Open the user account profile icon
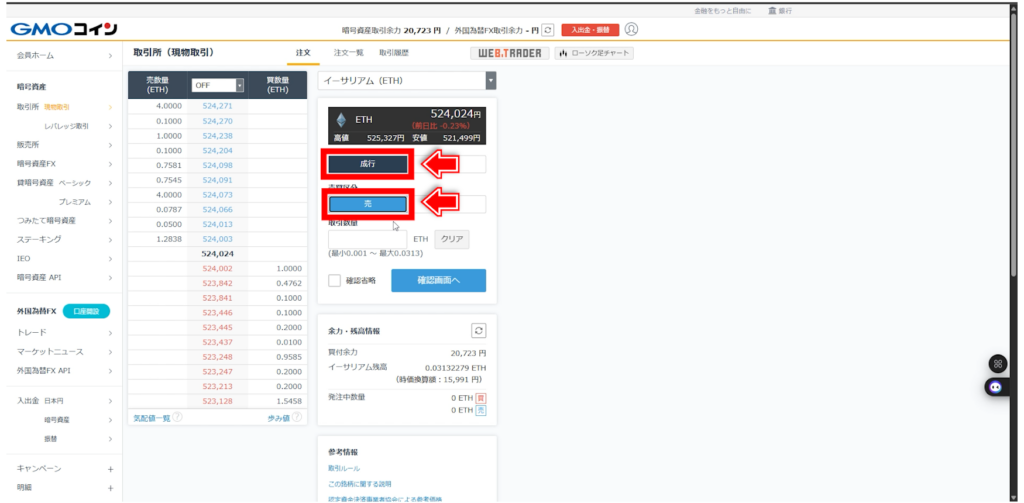 pyautogui.click(x=631, y=30)
